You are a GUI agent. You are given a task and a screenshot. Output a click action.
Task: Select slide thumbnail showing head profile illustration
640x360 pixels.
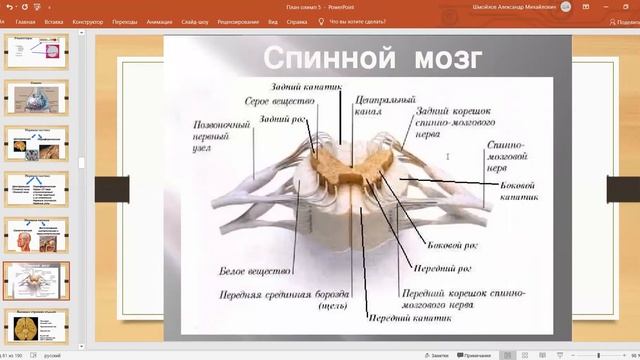(x=36, y=235)
